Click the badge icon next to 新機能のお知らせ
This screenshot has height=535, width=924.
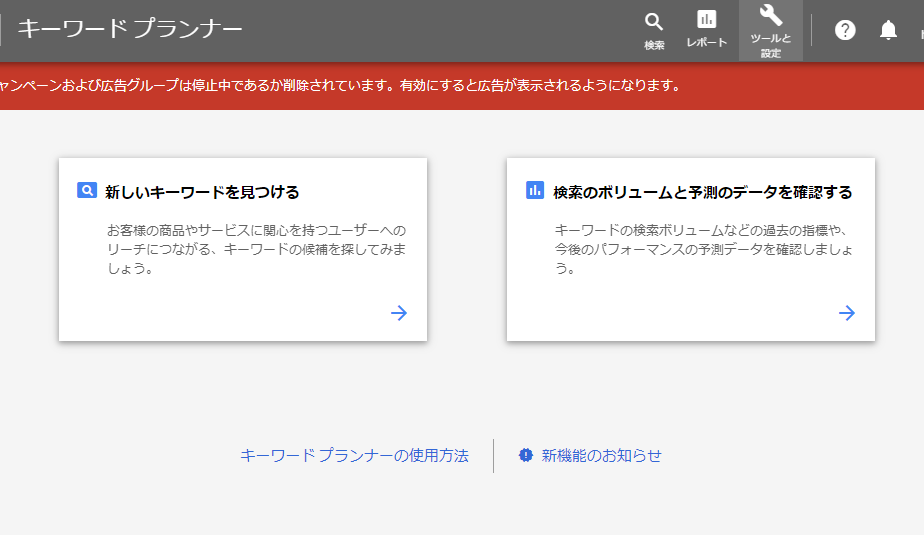coord(526,455)
